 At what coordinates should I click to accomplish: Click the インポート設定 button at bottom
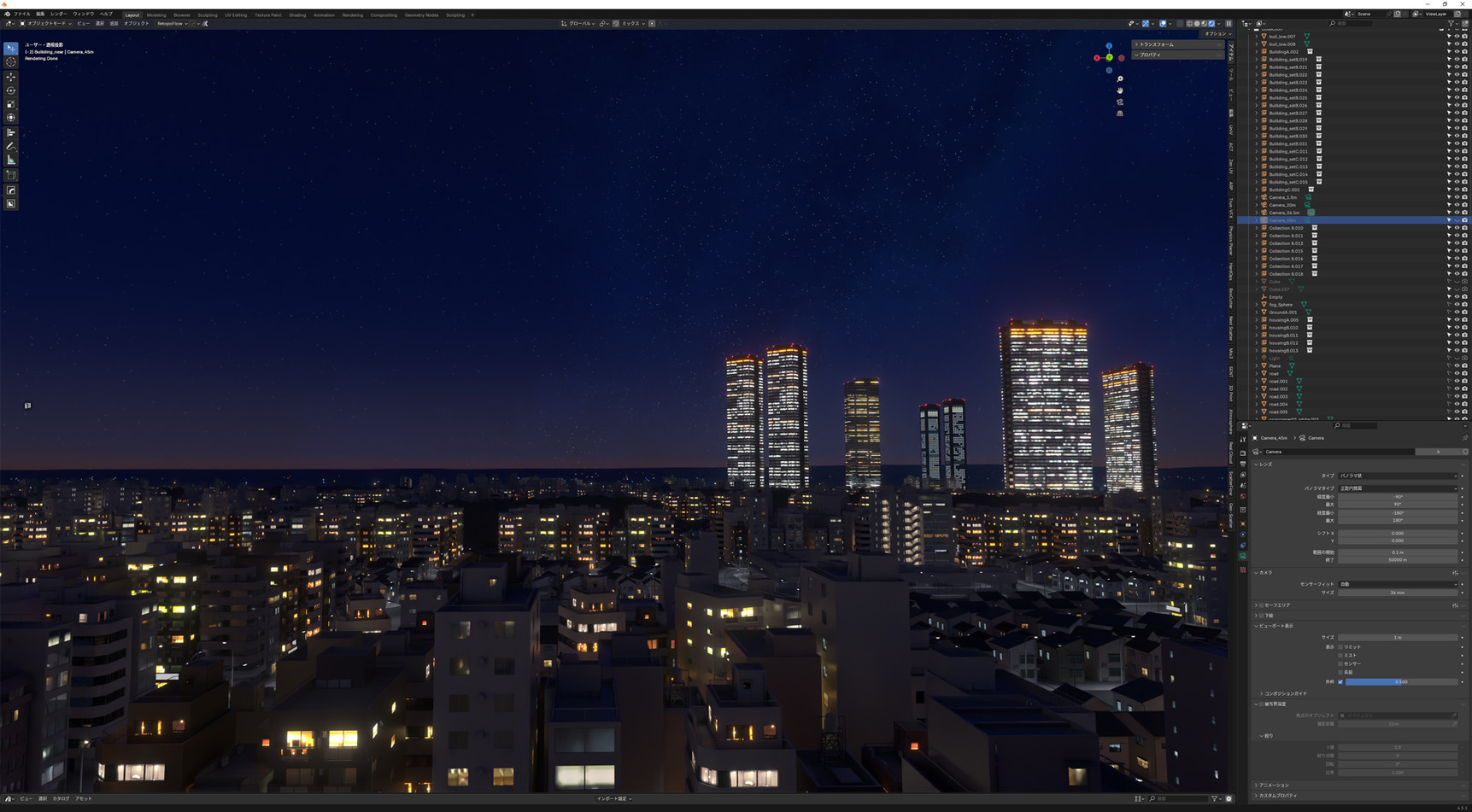[614, 799]
